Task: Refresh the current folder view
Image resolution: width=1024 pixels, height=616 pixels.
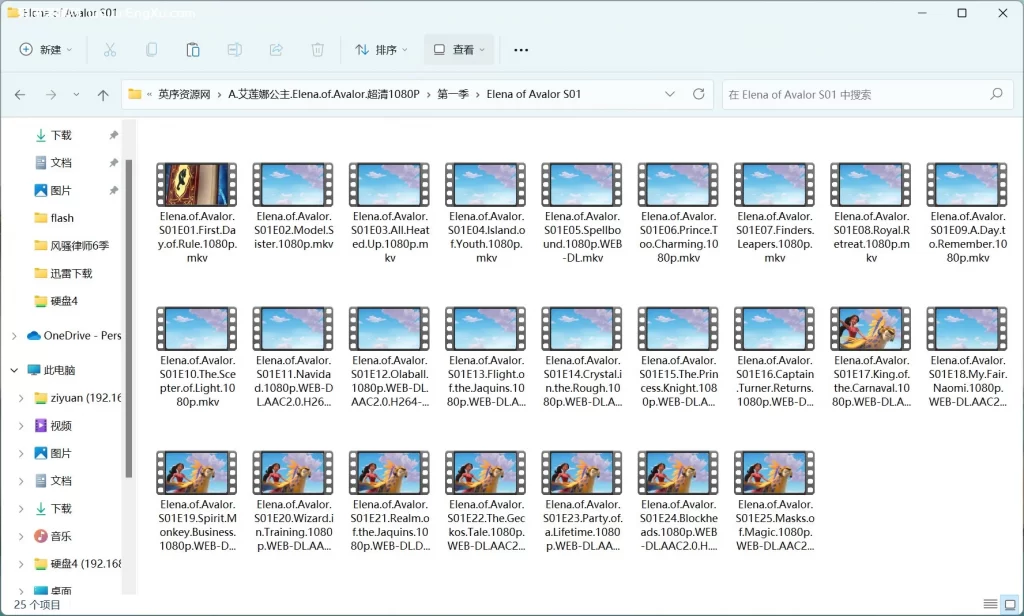Action: 699,94
